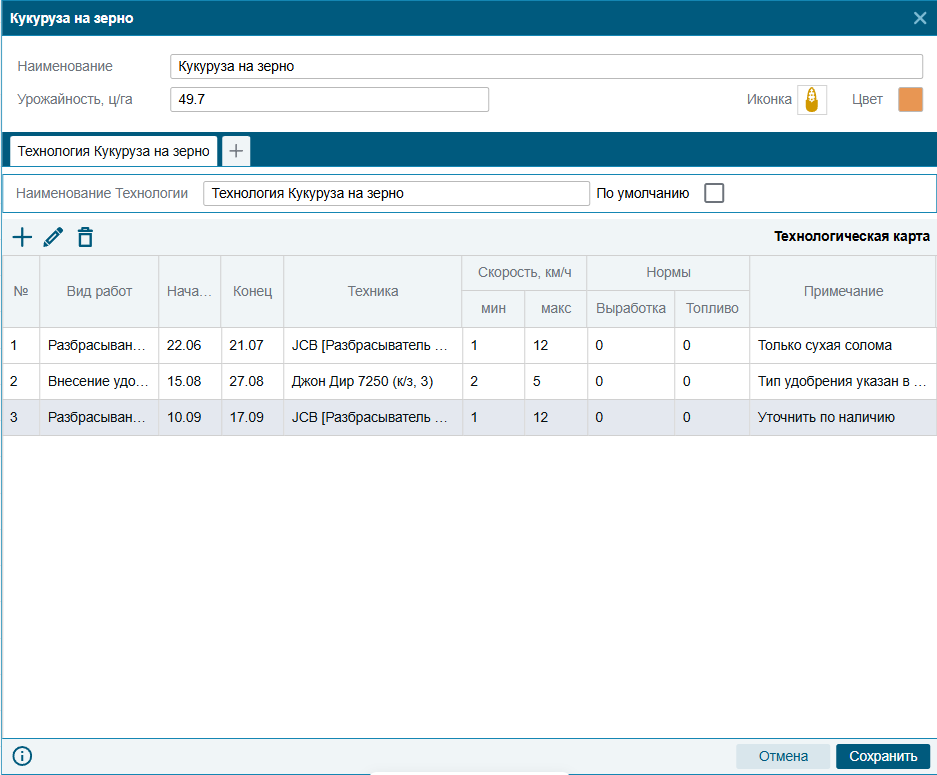Open the corn icon picker
Image resolution: width=937 pixels, height=775 pixels.
click(x=812, y=100)
